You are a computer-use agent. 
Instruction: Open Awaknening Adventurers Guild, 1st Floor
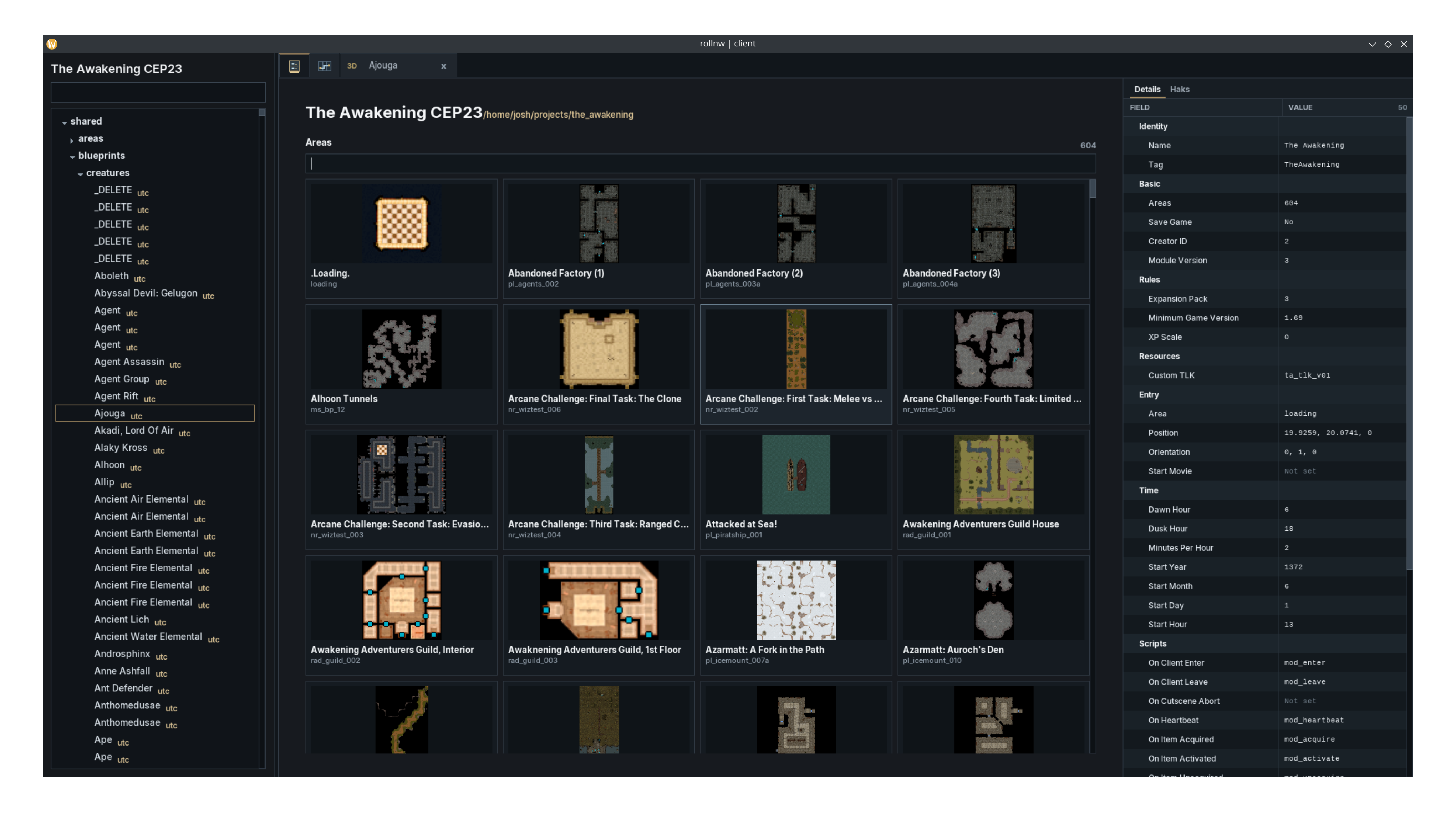(599, 615)
